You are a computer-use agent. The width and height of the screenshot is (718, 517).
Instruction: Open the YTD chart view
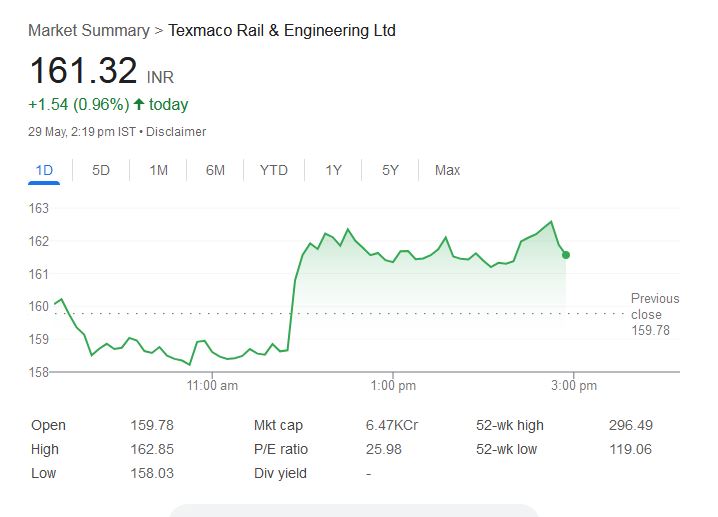273,170
